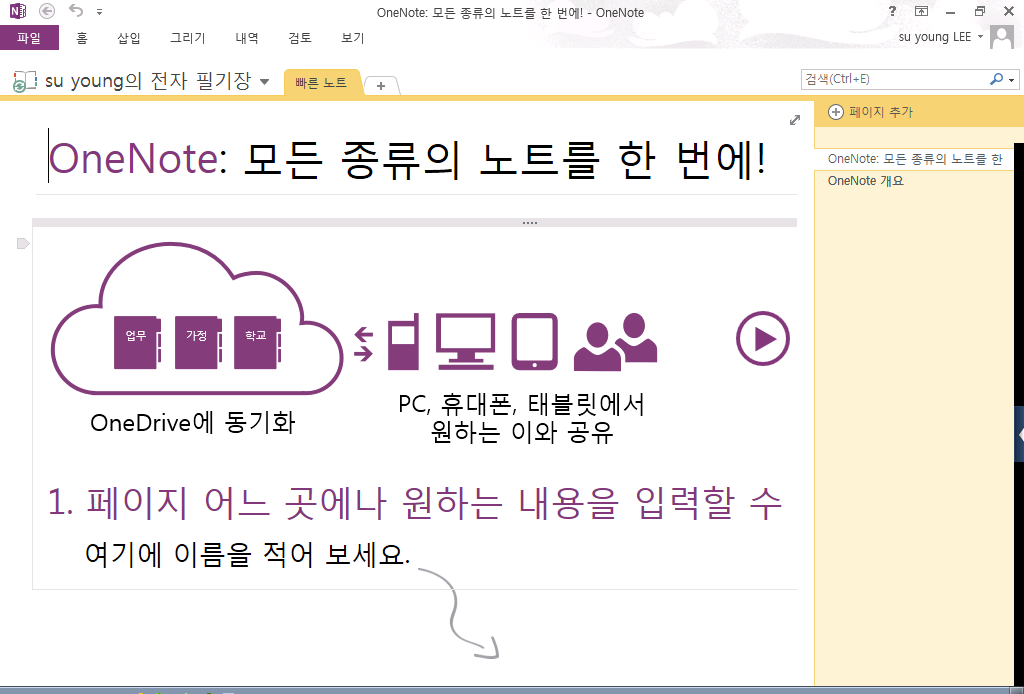Open the OneNote 개요 page
Screen dimensions: 1024x694
pyautogui.click(x=866, y=181)
